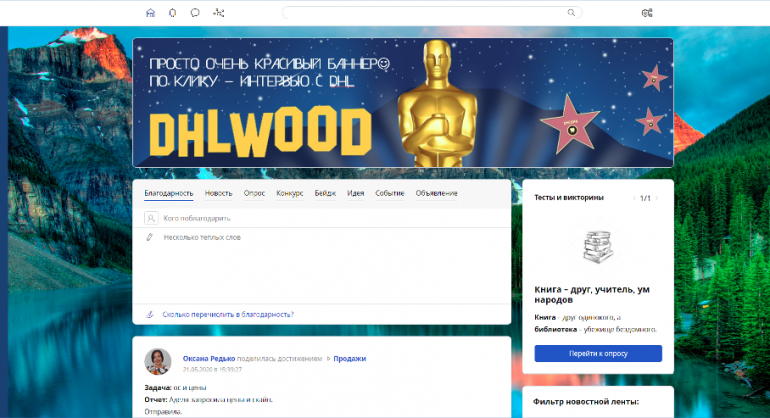Click the person icon beside recipient field
This screenshot has height=418, width=770.
point(151,217)
